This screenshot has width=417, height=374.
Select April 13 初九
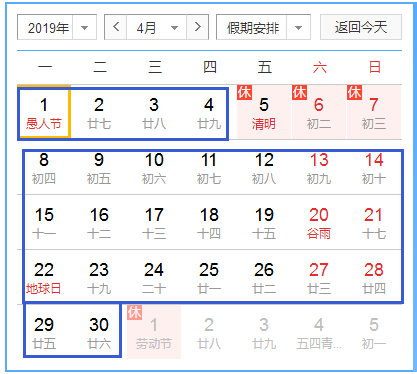[319, 168]
